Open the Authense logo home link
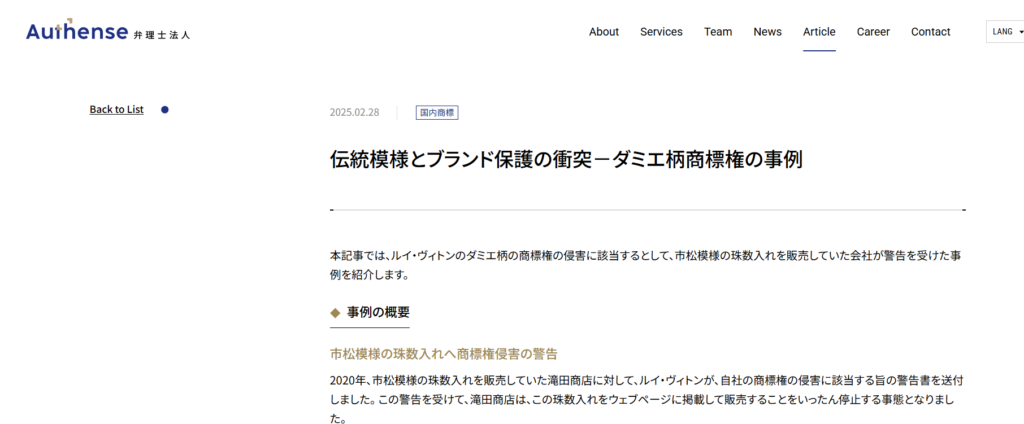This screenshot has height=424, width=1024. (x=108, y=31)
